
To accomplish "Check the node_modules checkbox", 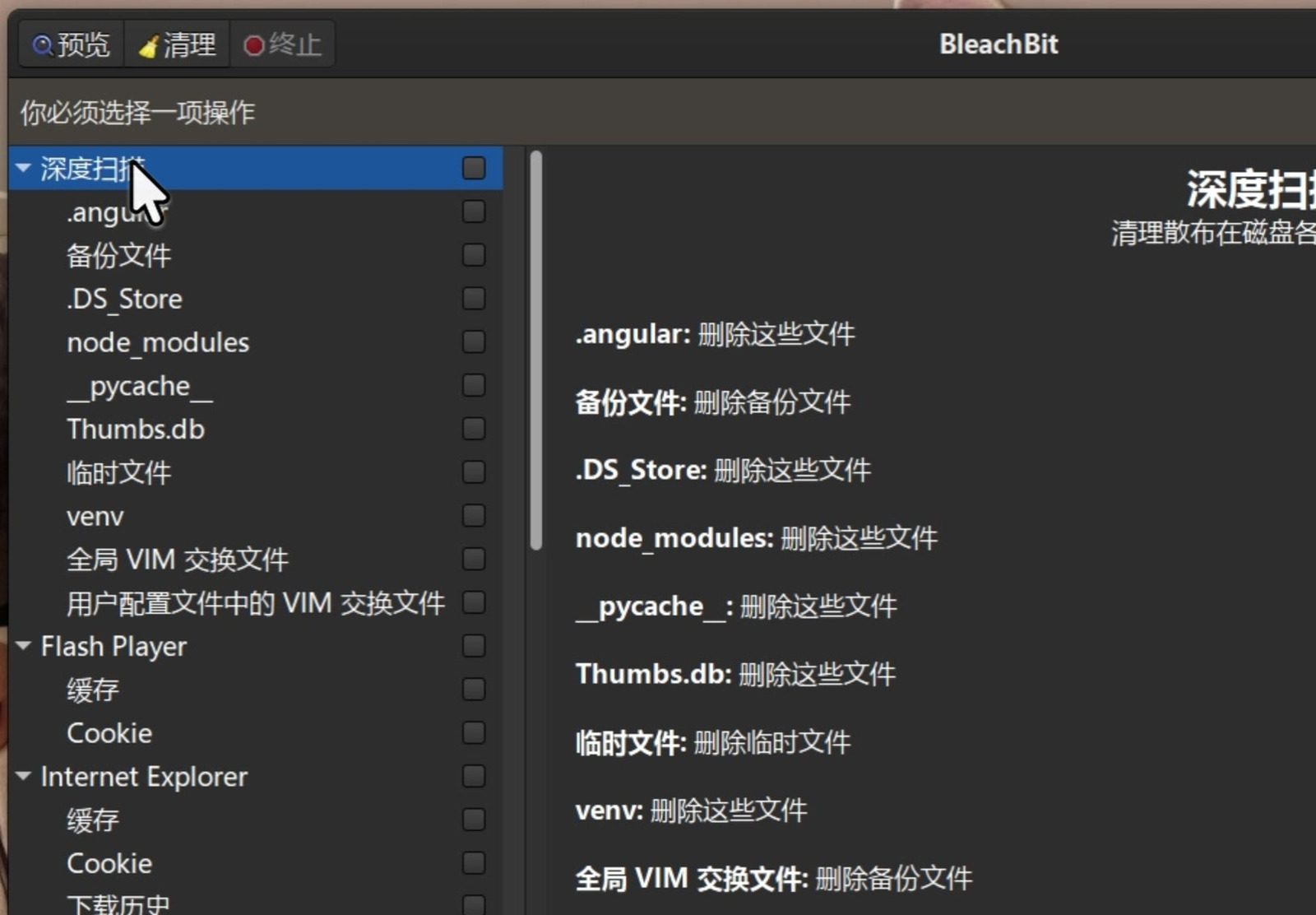I will click(474, 341).
